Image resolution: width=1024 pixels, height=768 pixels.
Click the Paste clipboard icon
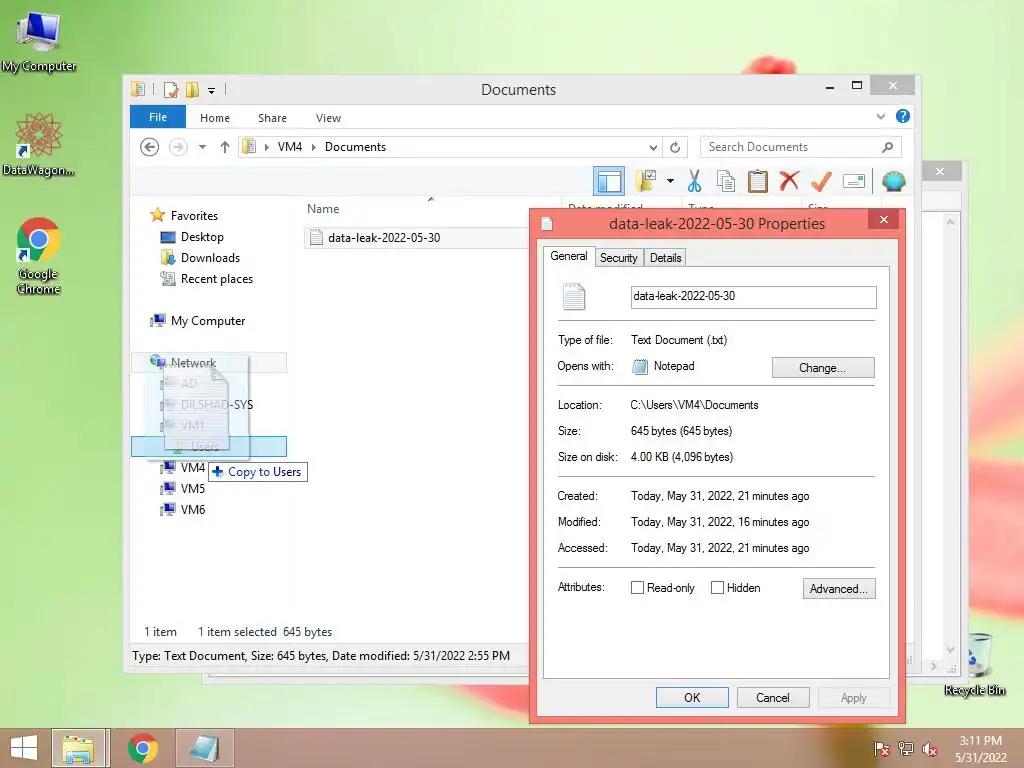tap(758, 181)
